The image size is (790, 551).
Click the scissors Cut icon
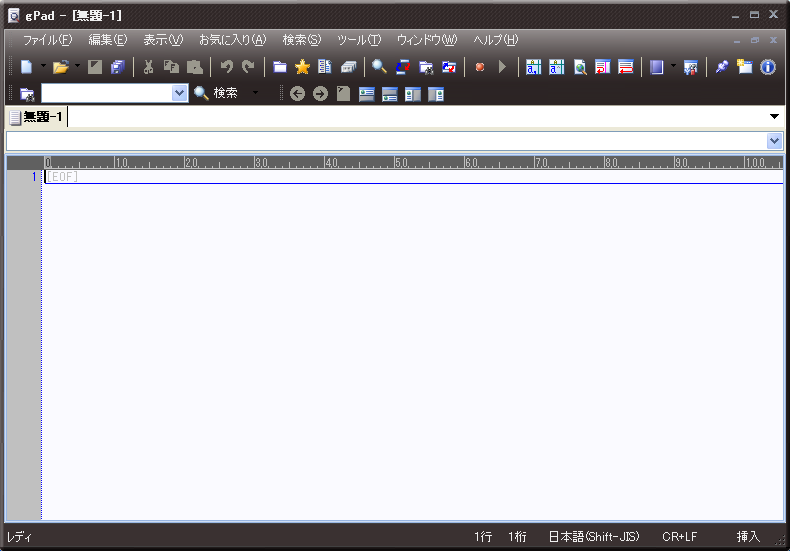coord(148,67)
